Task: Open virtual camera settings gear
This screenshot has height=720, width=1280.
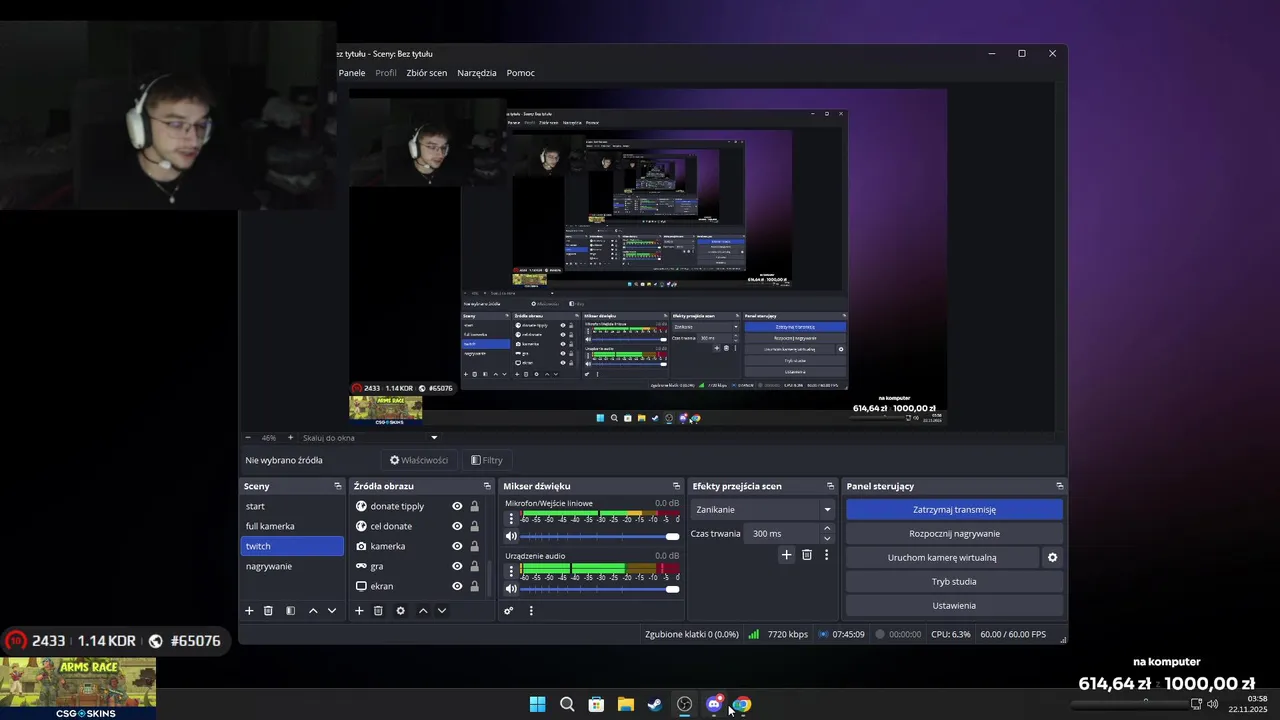Action: click(x=1052, y=557)
